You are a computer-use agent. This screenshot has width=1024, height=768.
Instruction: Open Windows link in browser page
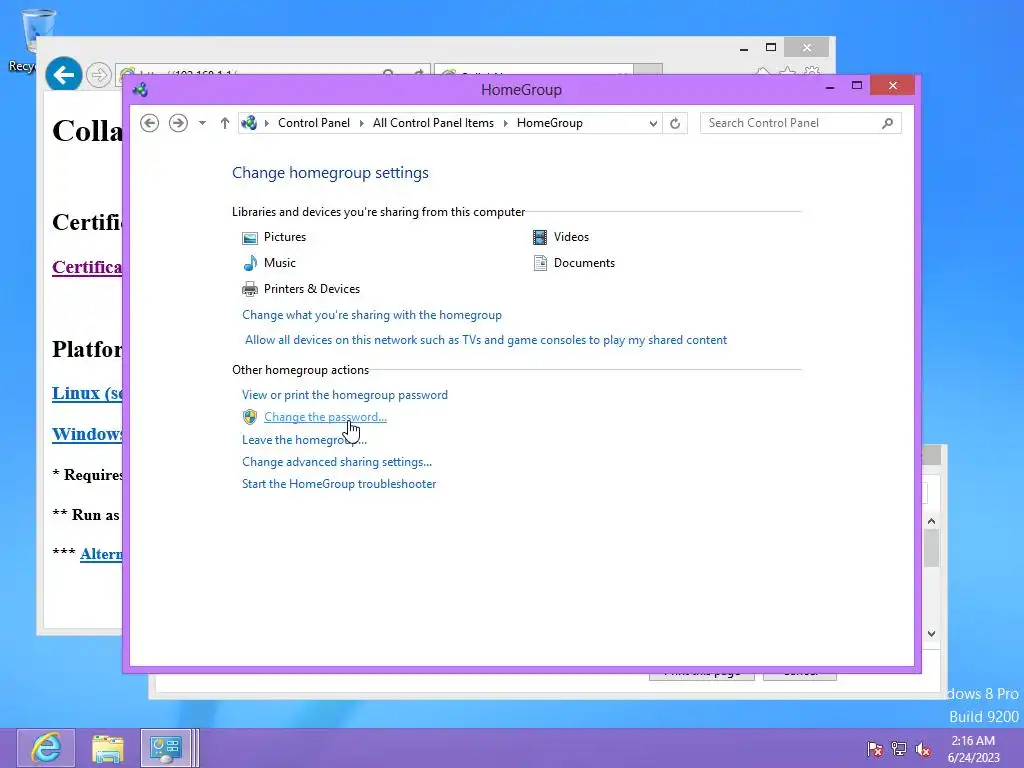[x=87, y=434]
